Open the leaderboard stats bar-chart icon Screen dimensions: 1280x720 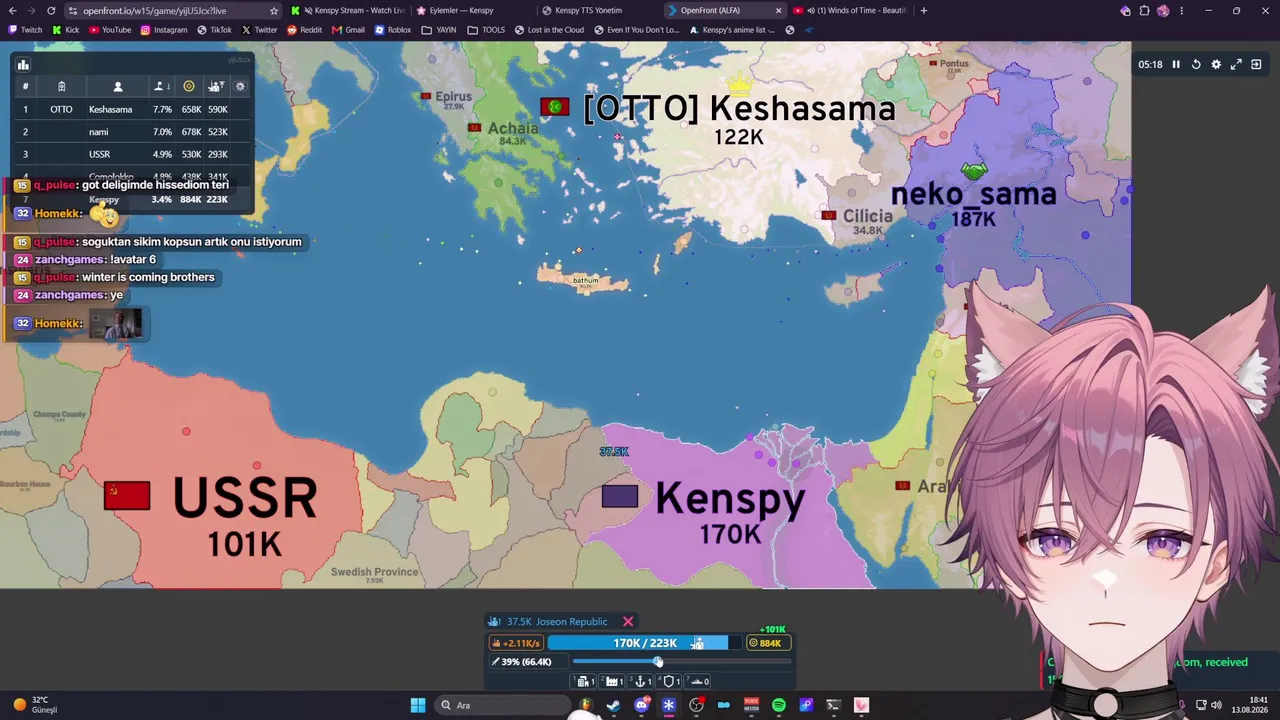pyautogui.click(x=23, y=65)
